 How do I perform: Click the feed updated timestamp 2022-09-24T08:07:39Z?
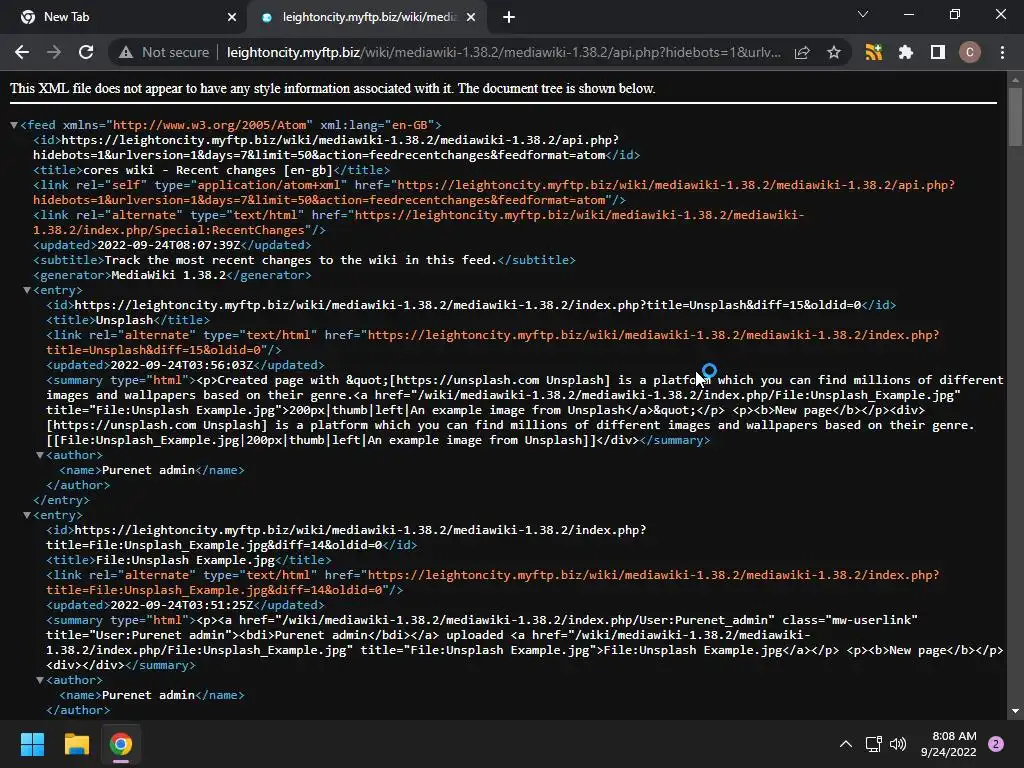point(169,246)
